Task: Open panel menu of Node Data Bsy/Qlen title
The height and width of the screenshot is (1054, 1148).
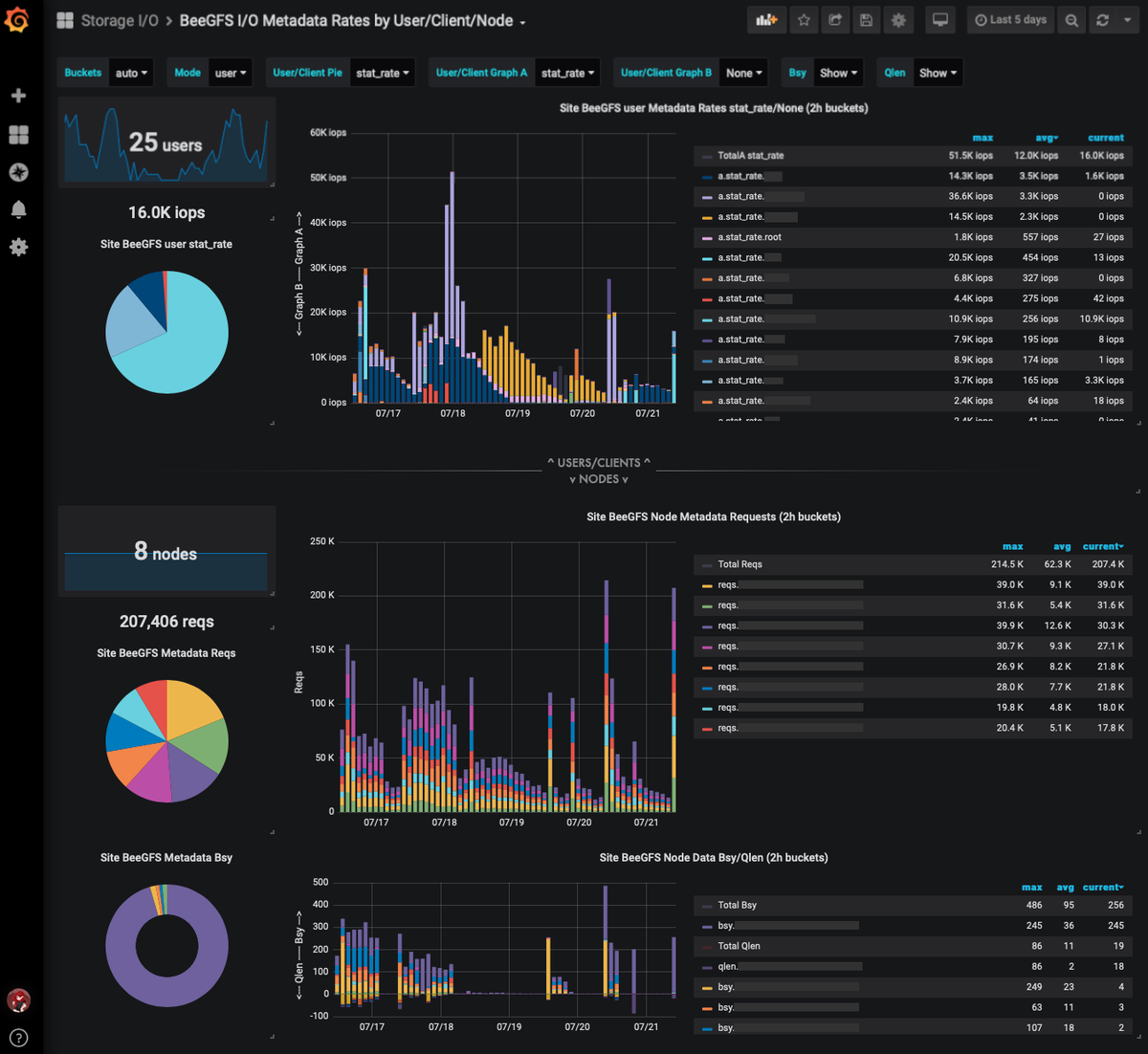Action: pos(714,858)
